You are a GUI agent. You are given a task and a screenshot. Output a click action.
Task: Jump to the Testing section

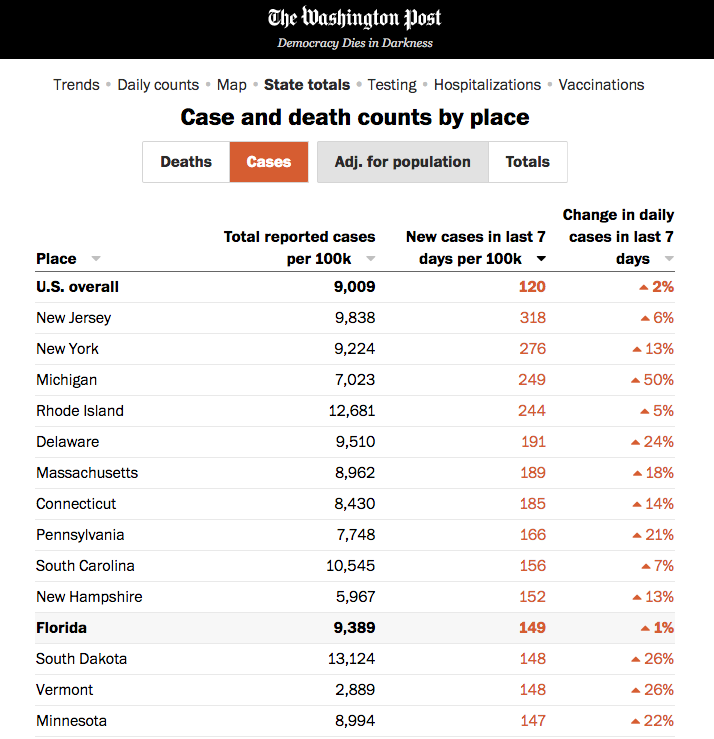tap(392, 85)
